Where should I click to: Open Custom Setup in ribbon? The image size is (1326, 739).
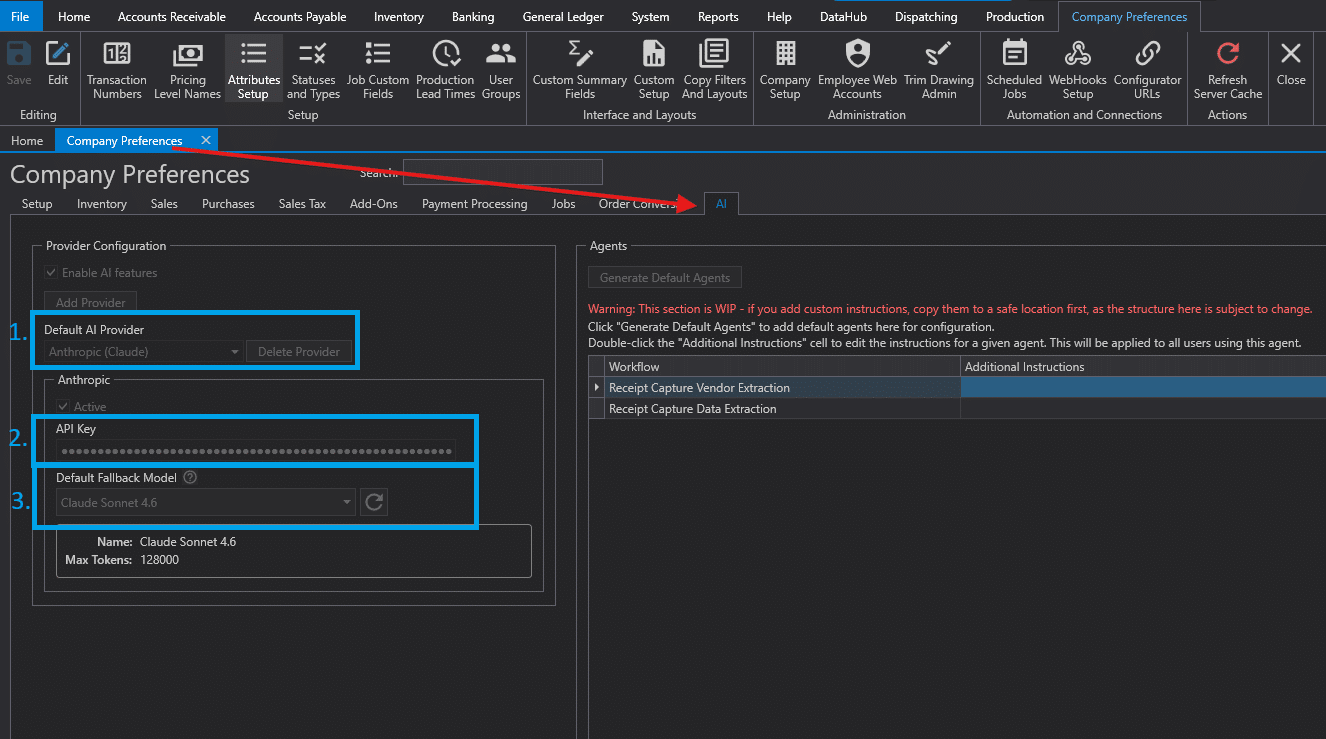654,70
